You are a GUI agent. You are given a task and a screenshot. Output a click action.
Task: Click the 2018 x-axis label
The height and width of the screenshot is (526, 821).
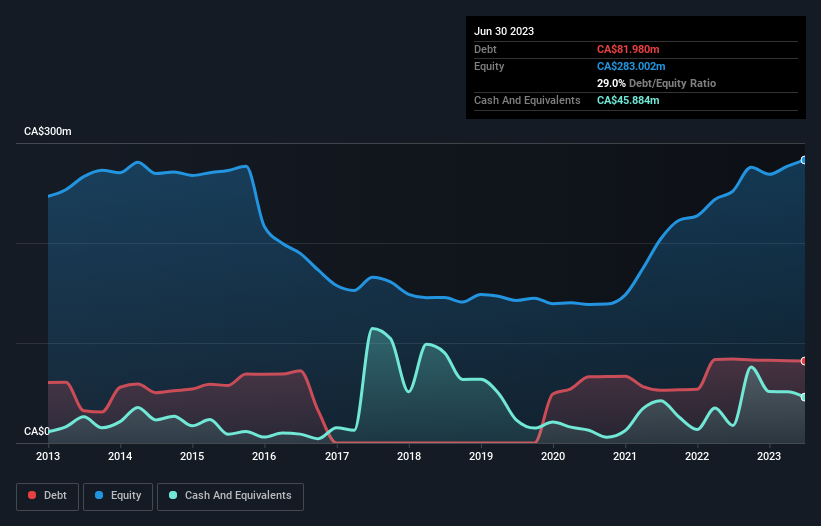tap(409, 456)
